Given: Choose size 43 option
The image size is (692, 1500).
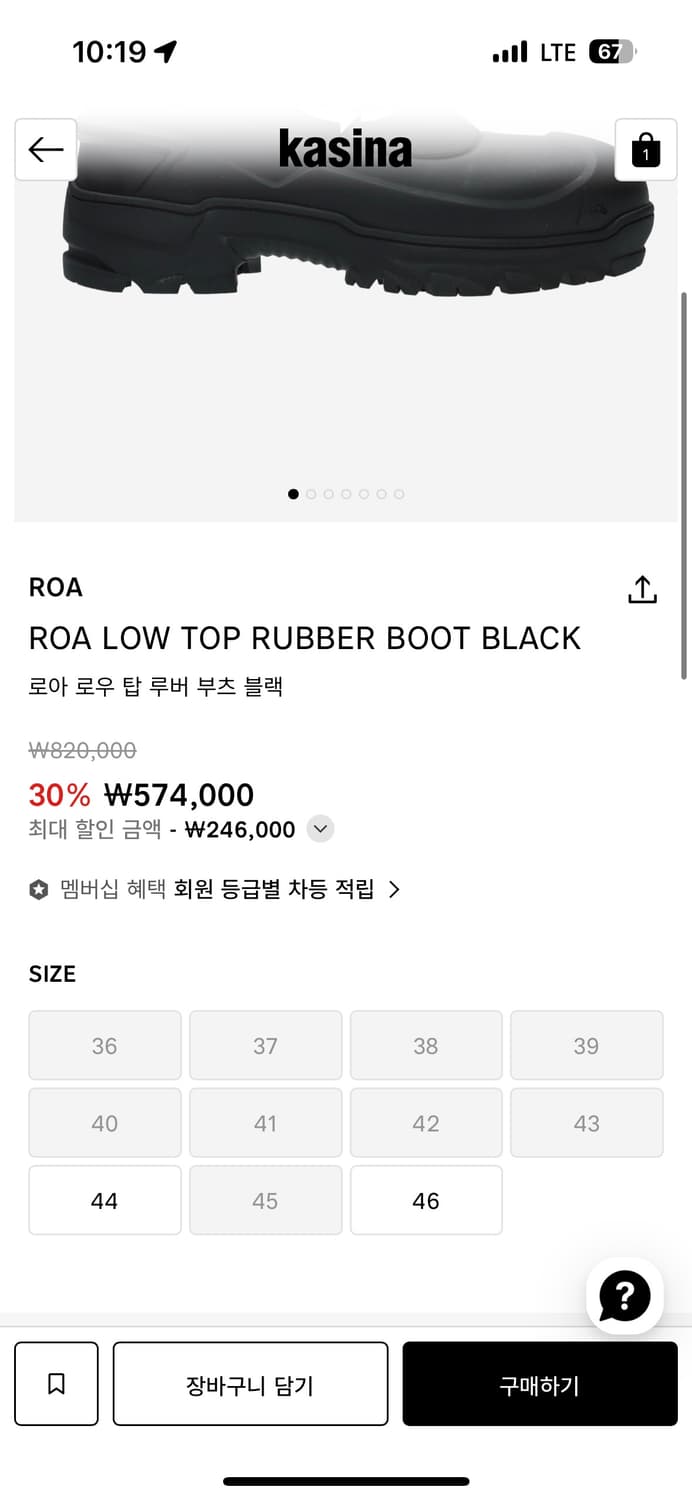Looking at the screenshot, I should coord(586,1123).
